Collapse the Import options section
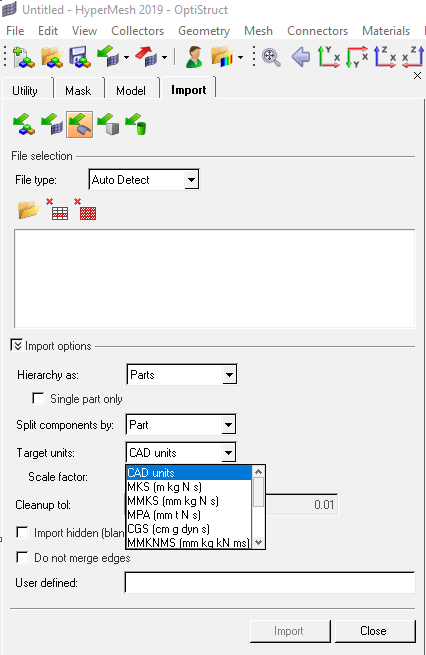 tap(17, 345)
